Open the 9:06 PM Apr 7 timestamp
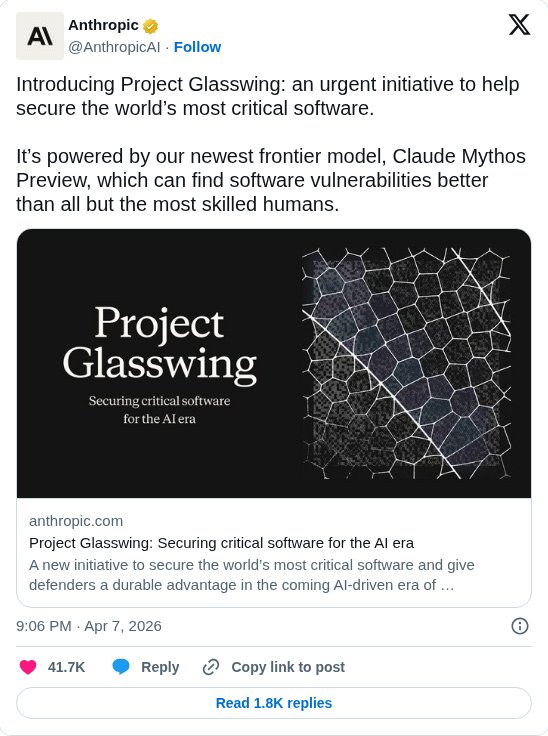548x736 pixels. (89, 626)
